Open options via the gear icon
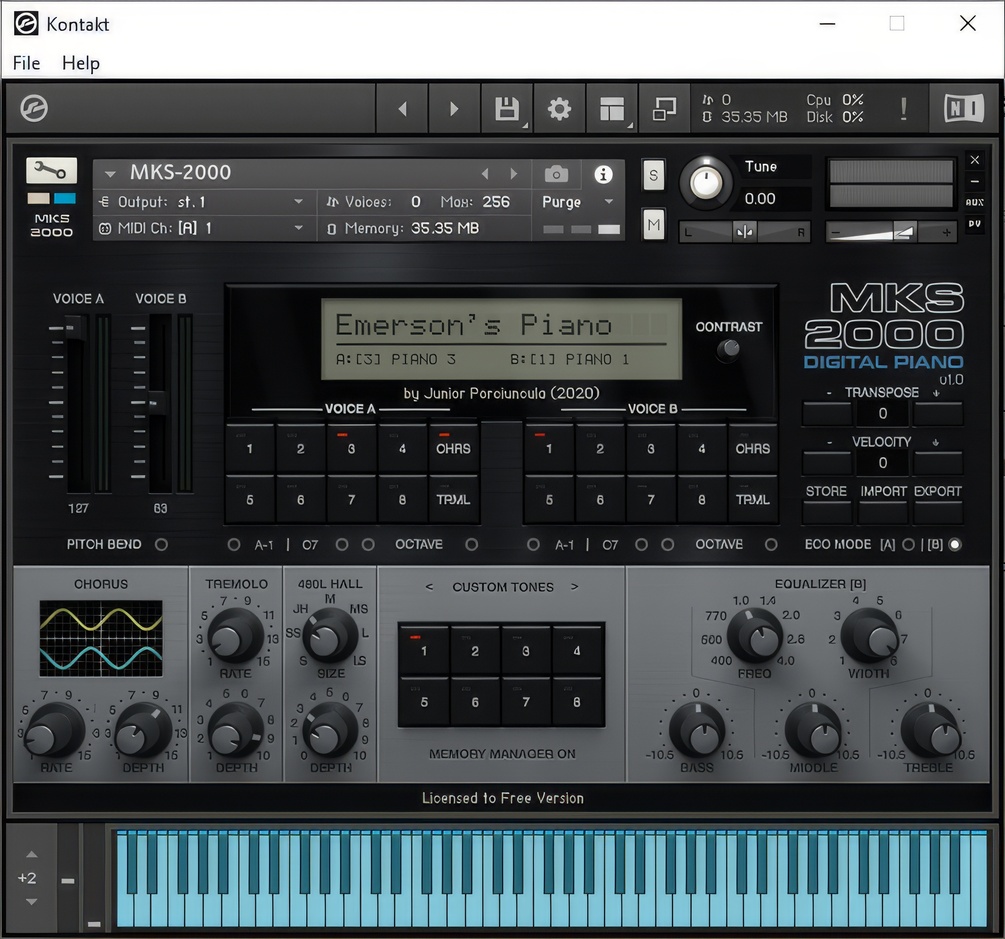This screenshot has height=939, width=1005. (x=559, y=108)
